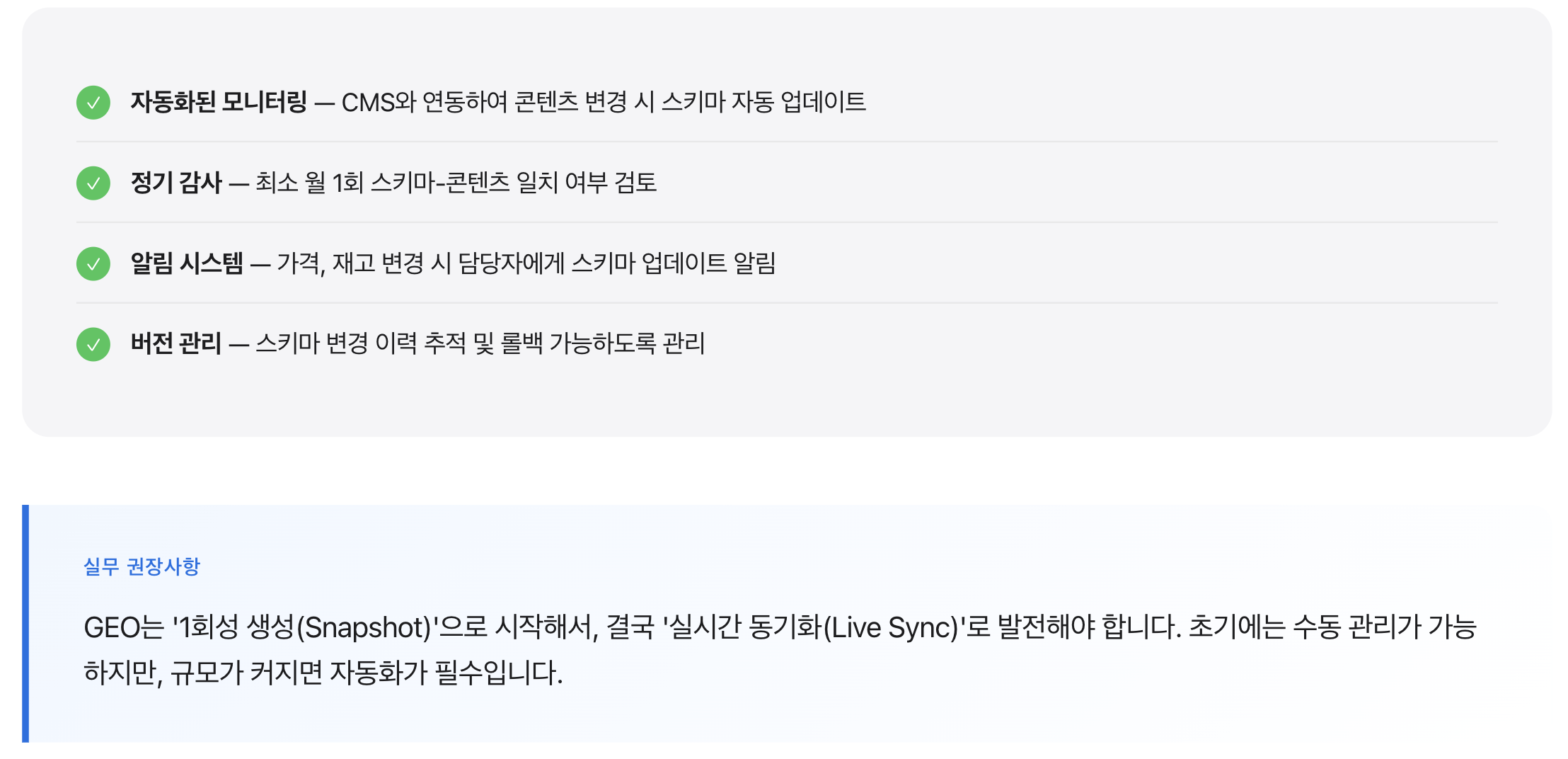Screen dimensions: 1568x759
Task: Select the bold 알림 시스템 heading
Action: tap(187, 264)
